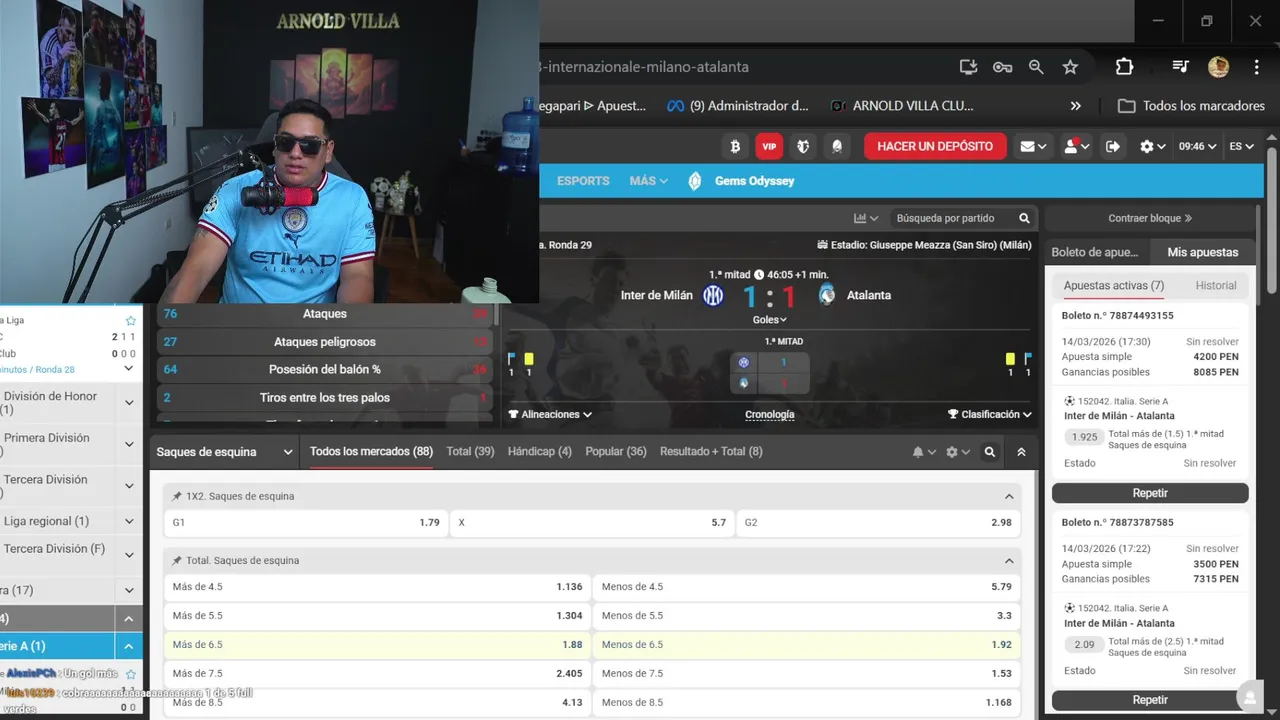Click the Gems Odyssey gem icon
The image size is (1280, 720).
(x=695, y=181)
